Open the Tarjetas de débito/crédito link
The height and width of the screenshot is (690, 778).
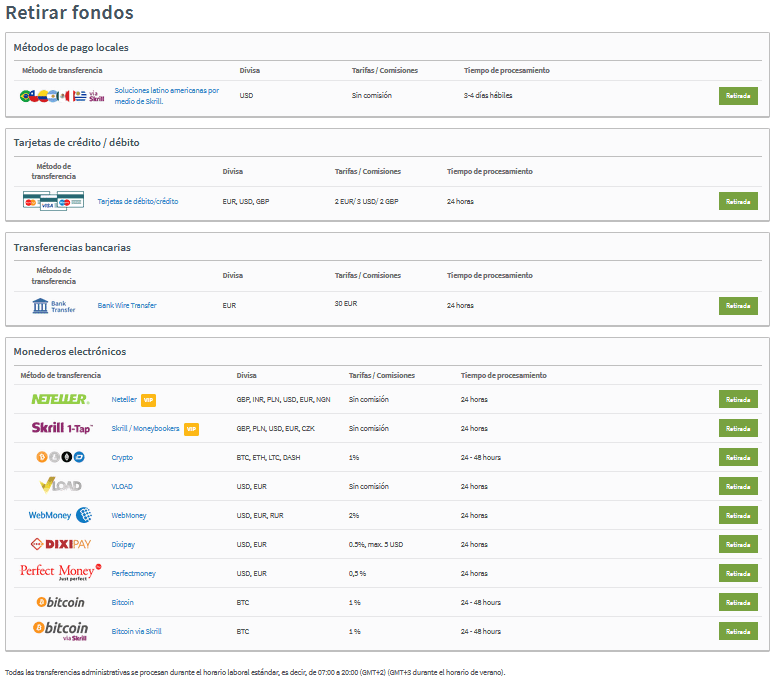click(138, 201)
